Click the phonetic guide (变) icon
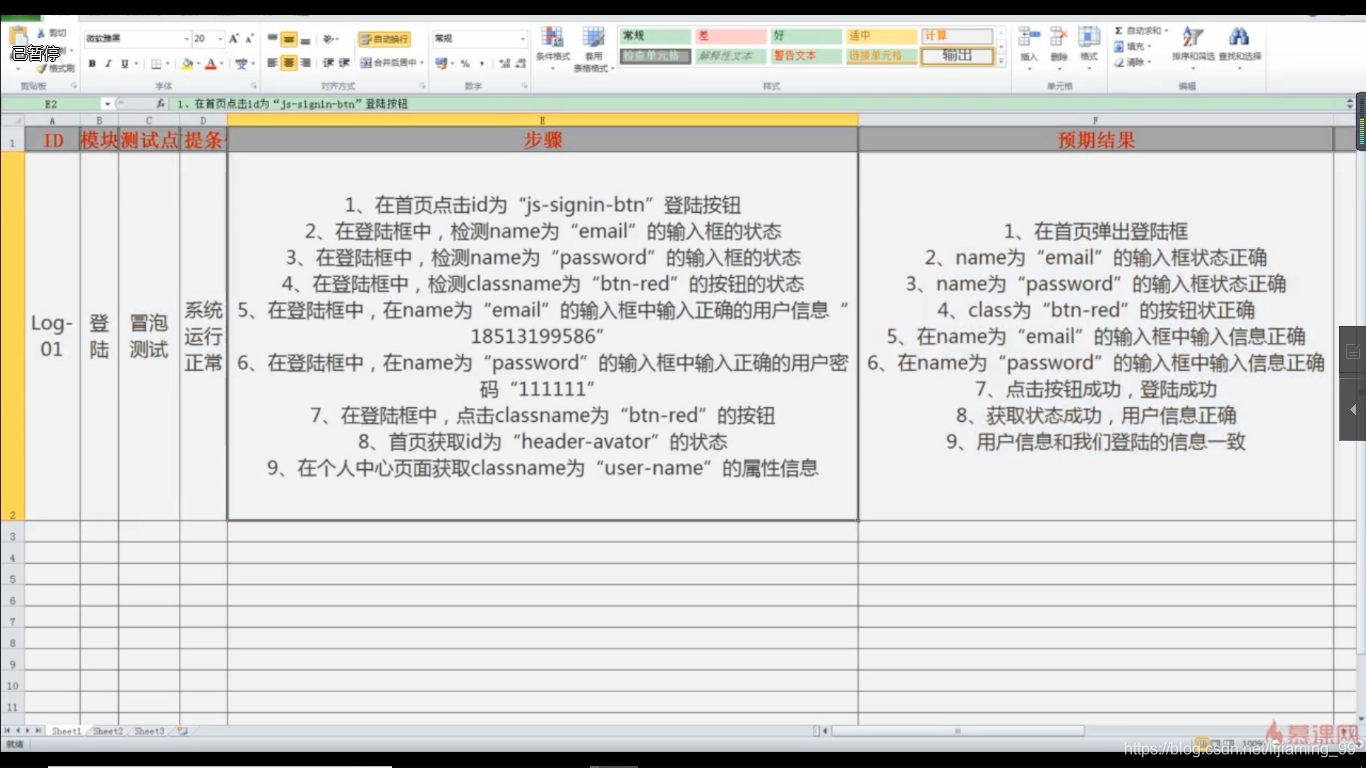This screenshot has width=1366, height=768. pos(241,64)
